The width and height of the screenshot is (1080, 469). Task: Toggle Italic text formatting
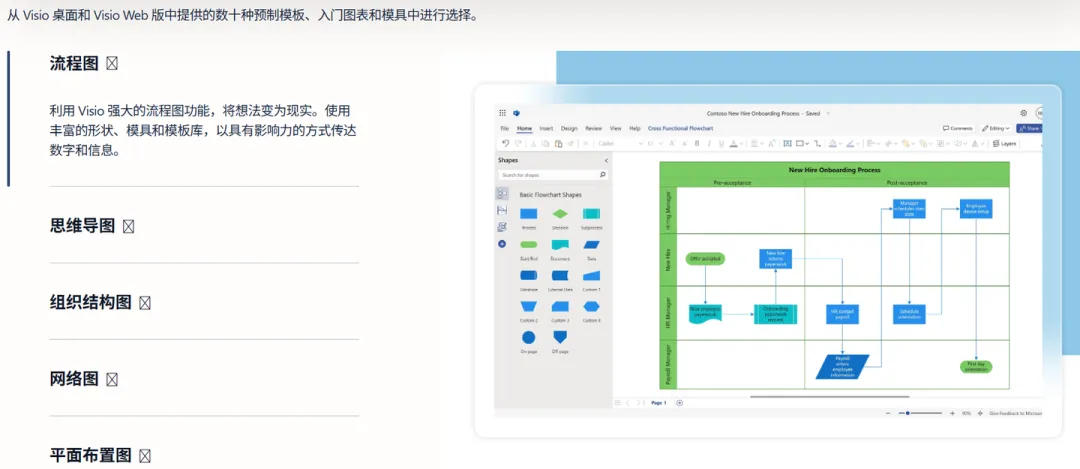pos(709,143)
